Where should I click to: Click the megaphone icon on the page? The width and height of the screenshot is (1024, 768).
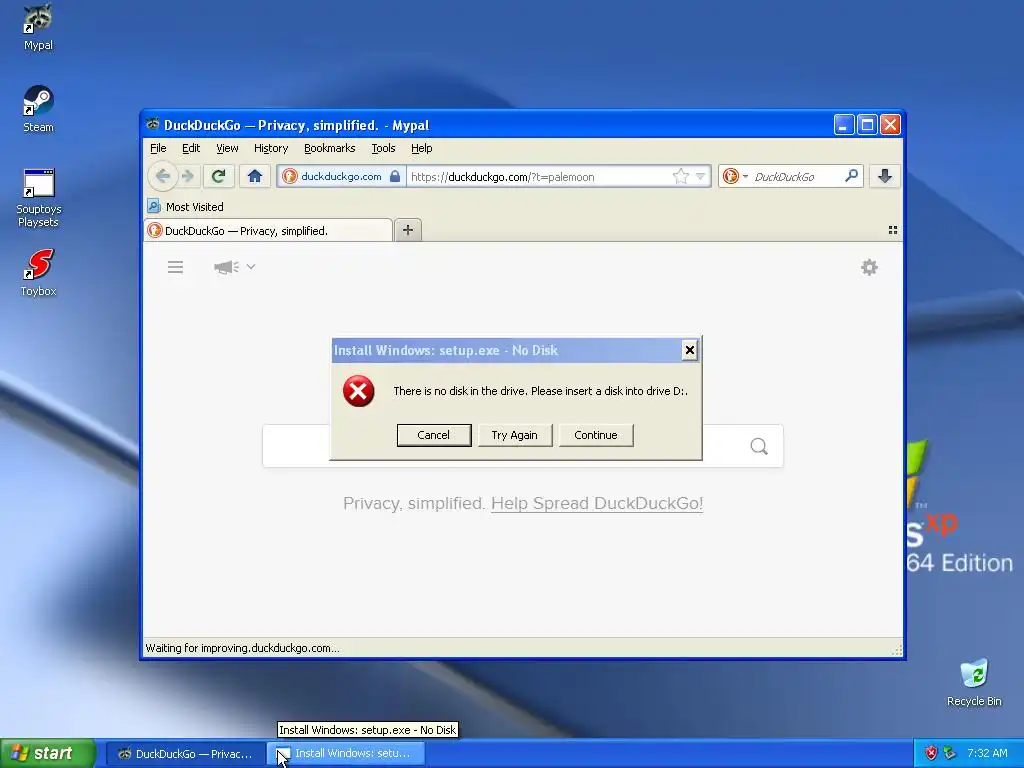pos(226,267)
